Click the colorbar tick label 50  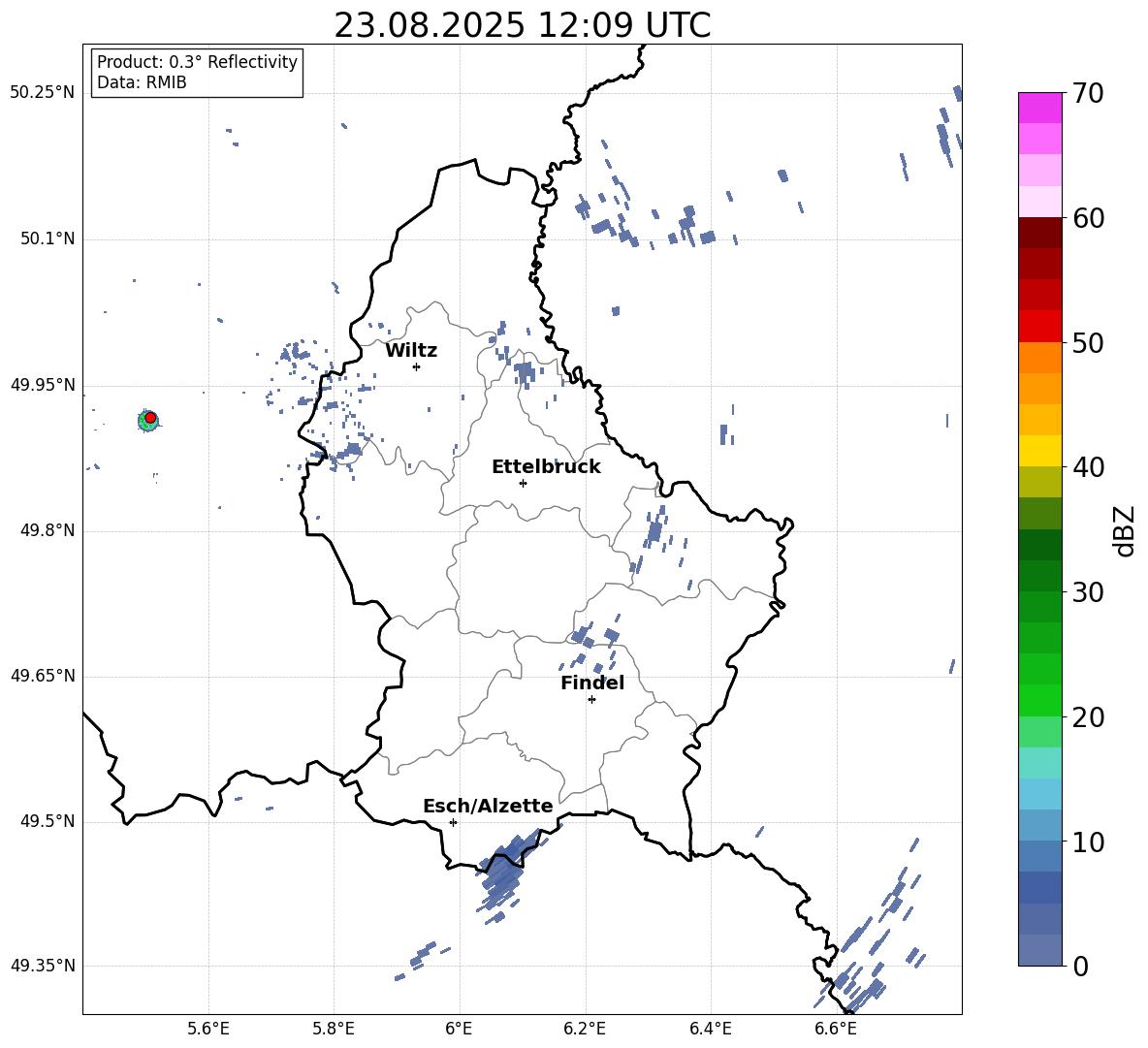point(1088,342)
